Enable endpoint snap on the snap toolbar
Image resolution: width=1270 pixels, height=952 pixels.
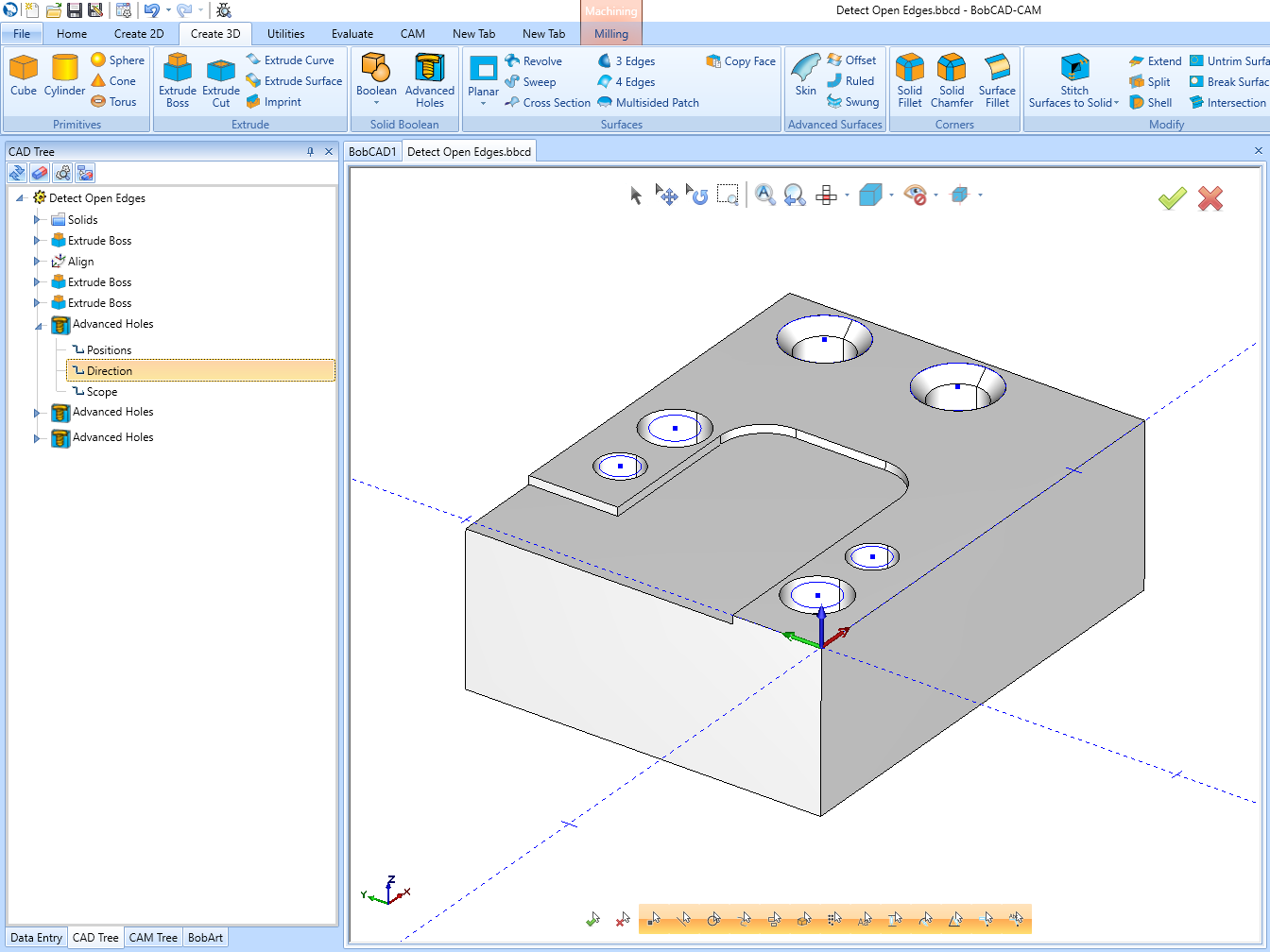[x=653, y=918]
